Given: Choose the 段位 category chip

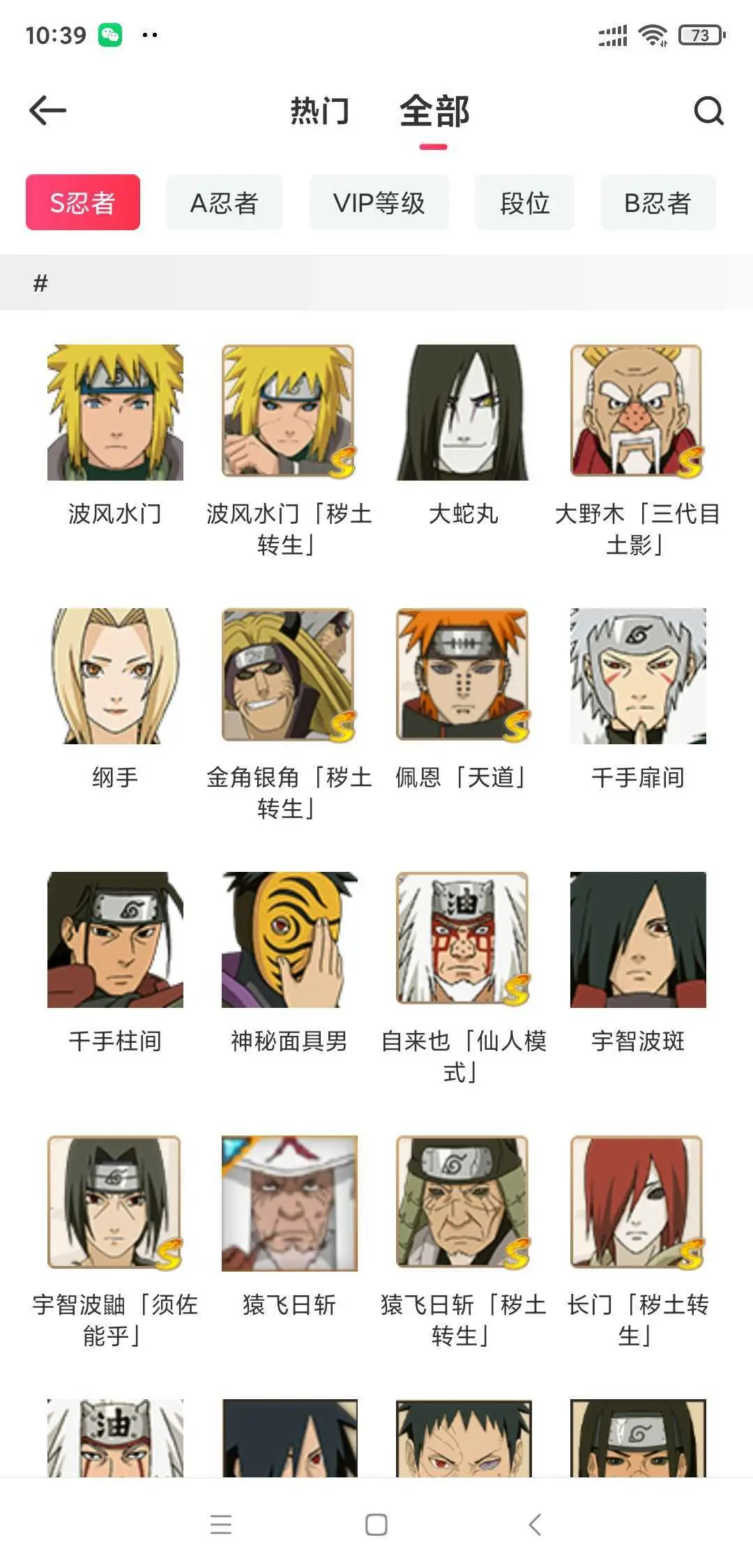Looking at the screenshot, I should [525, 202].
